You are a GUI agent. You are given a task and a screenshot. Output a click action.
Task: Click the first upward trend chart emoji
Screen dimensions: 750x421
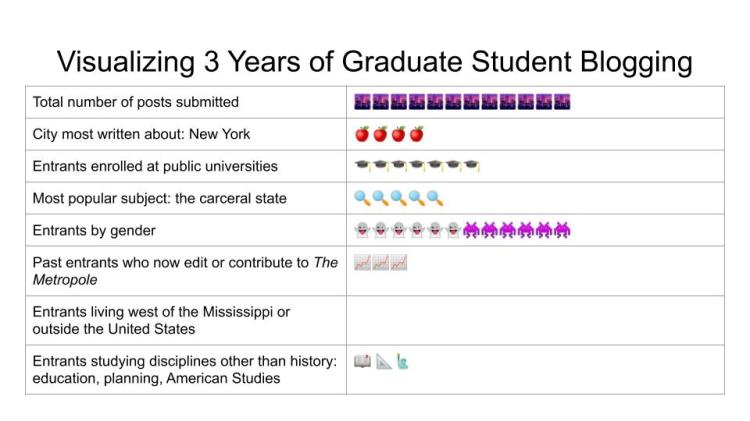(x=363, y=263)
